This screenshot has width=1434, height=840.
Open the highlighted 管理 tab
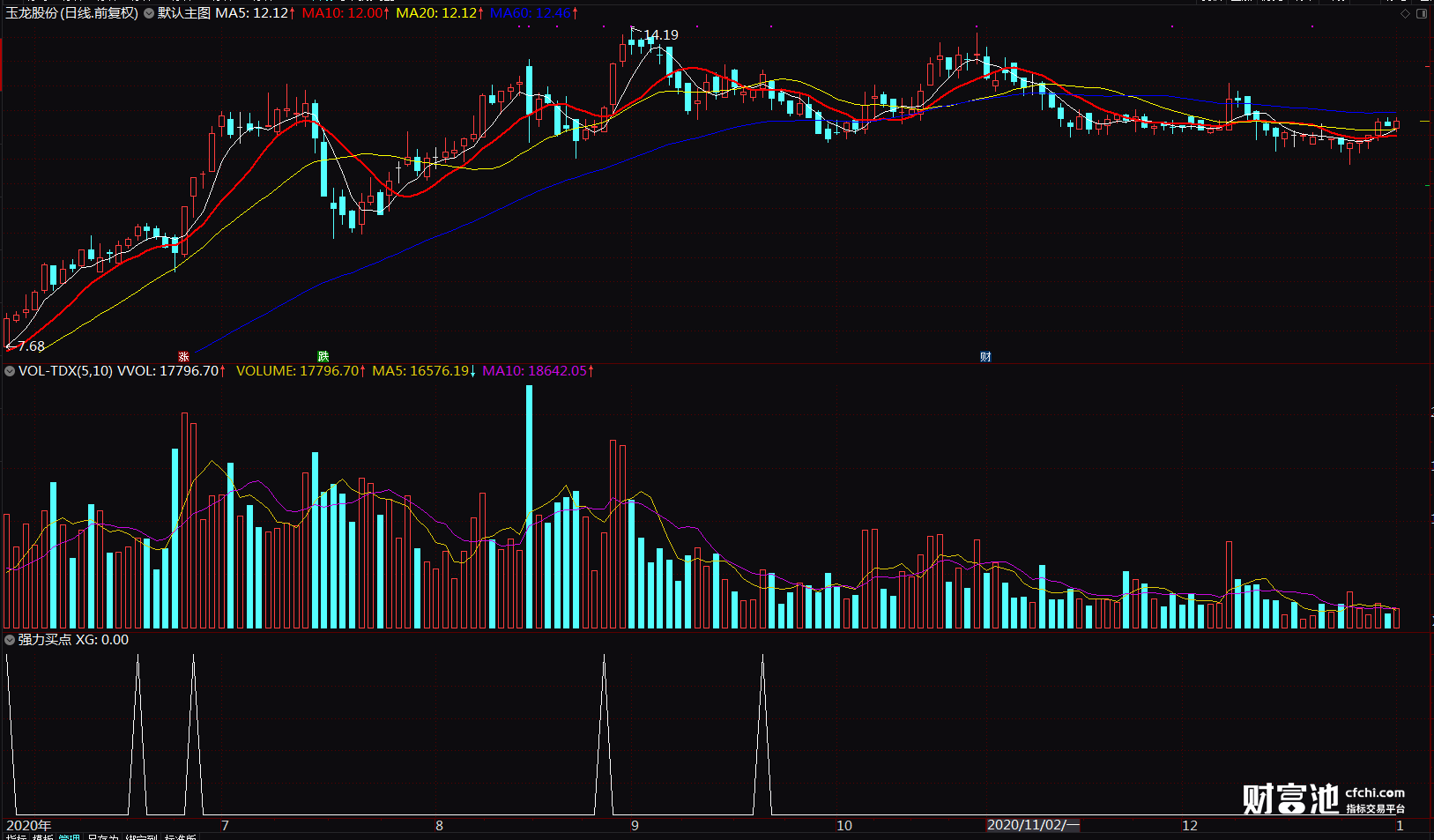click(x=70, y=837)
